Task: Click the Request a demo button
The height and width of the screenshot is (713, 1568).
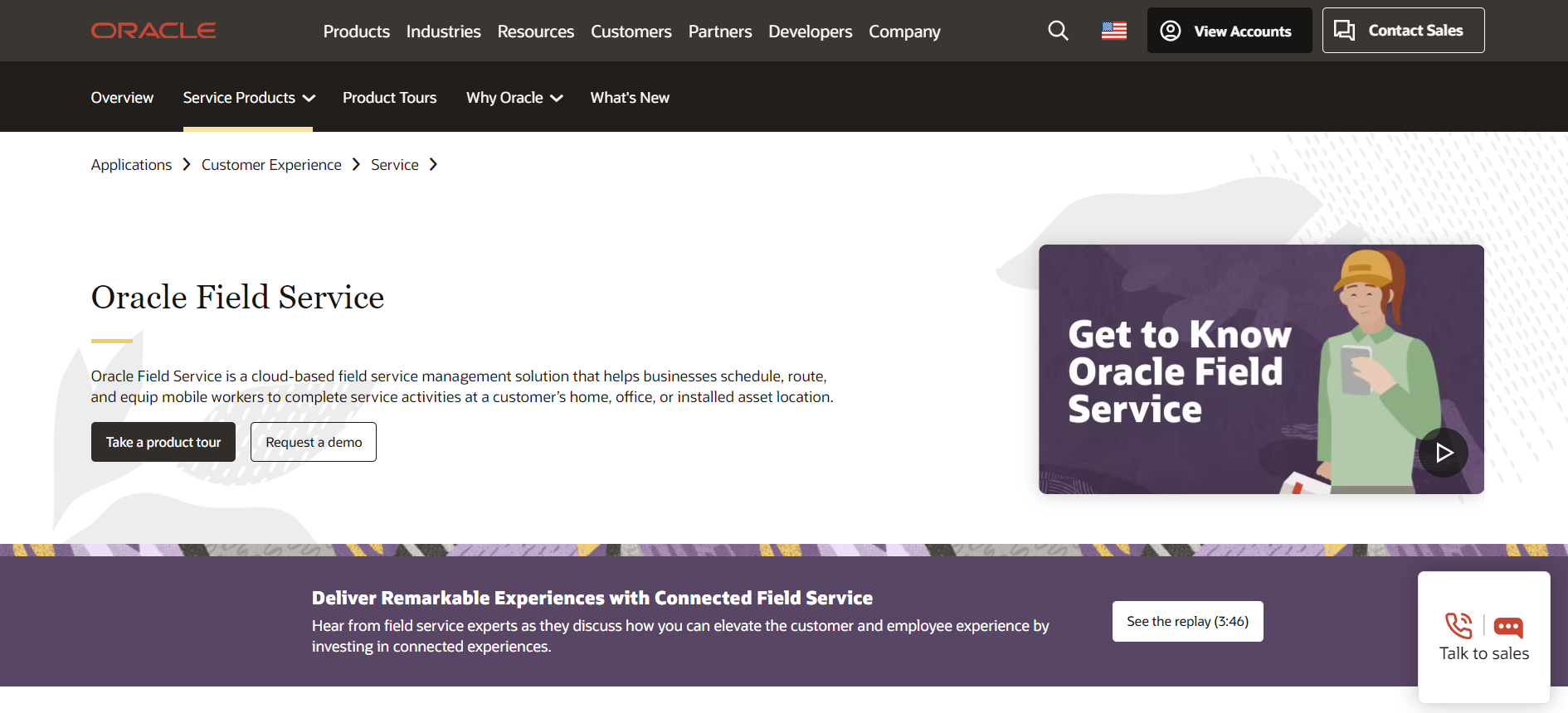Action: 314,442
